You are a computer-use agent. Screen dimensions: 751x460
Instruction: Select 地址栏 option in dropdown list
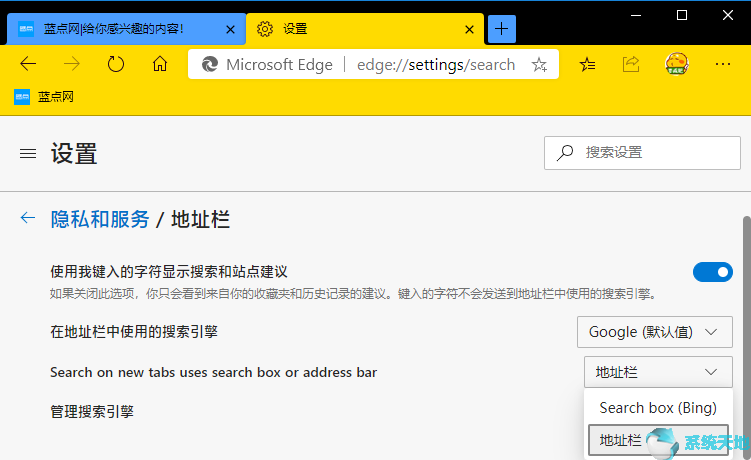tap(658, 440)
